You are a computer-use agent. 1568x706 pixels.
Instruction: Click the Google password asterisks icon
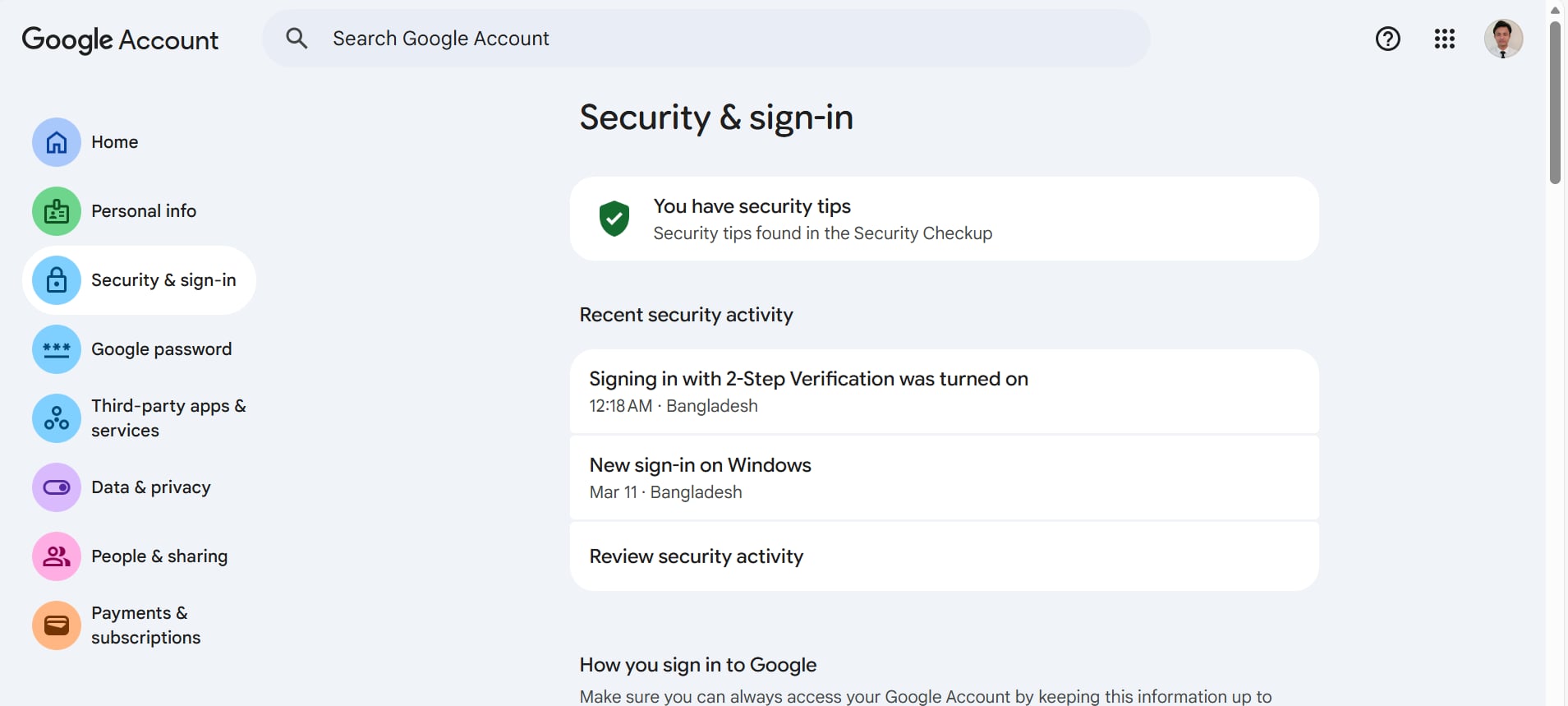(57, 349)
